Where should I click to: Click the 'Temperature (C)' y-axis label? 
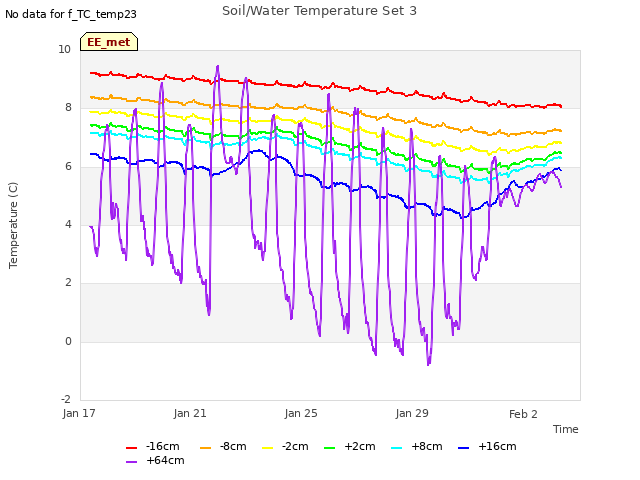(x=13, y=225)
